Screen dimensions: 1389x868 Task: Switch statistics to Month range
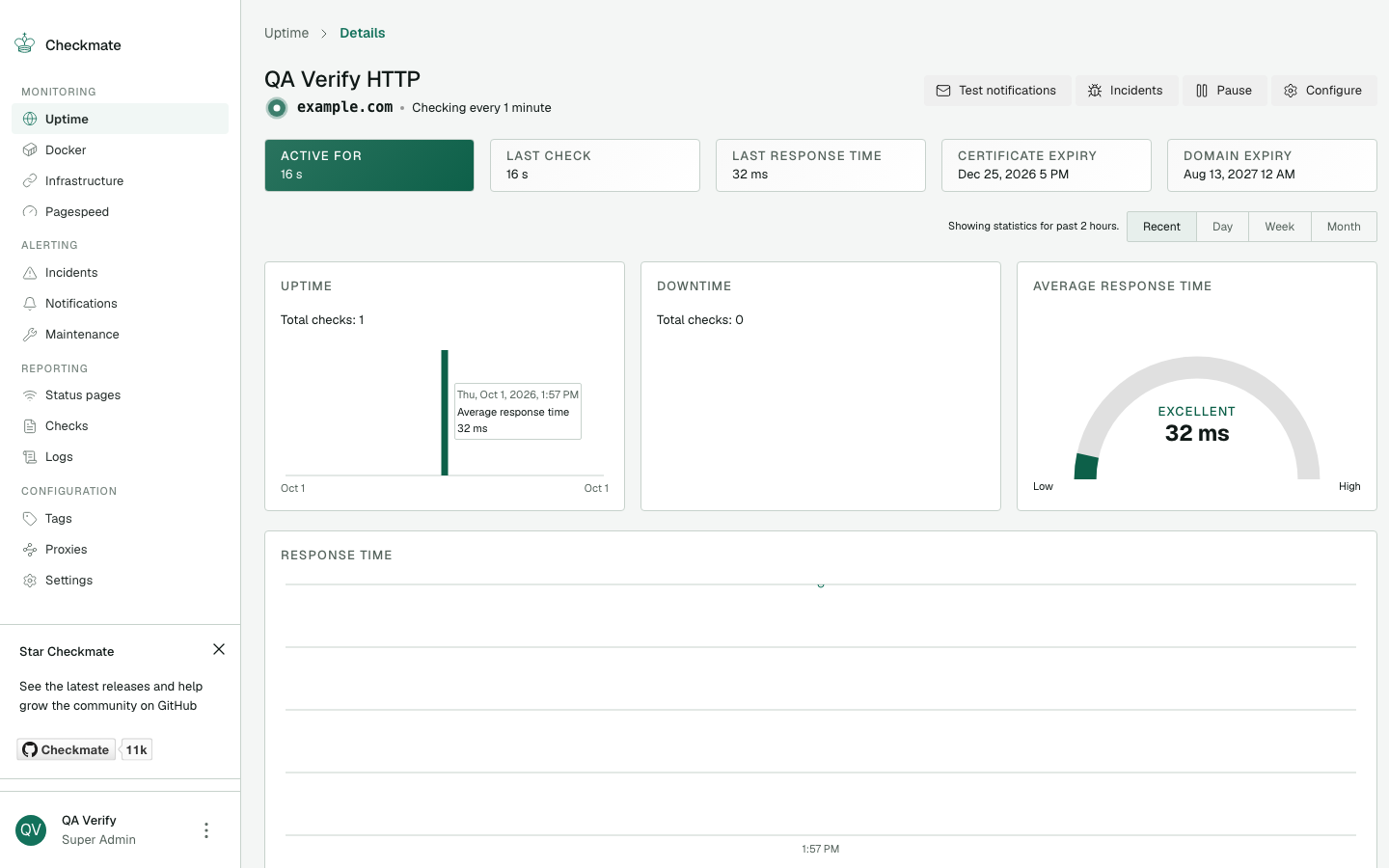tap(1344, 227)
